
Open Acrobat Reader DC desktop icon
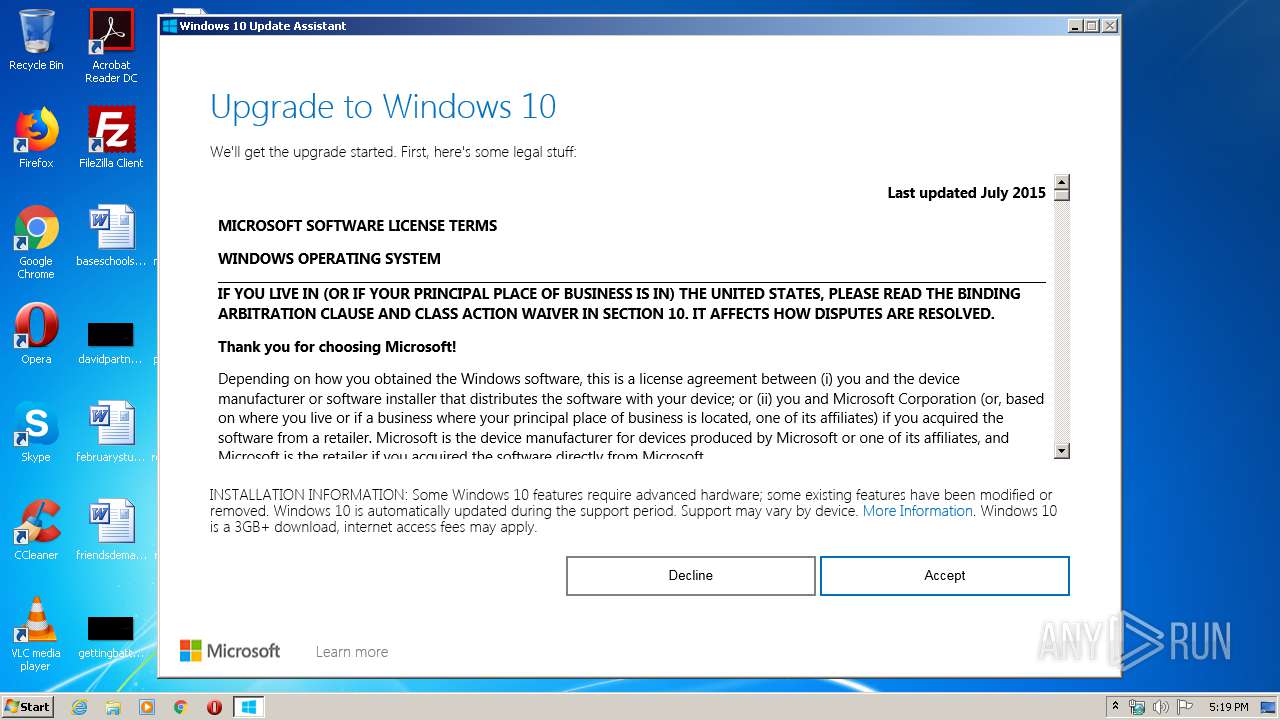tap(111, 46)
